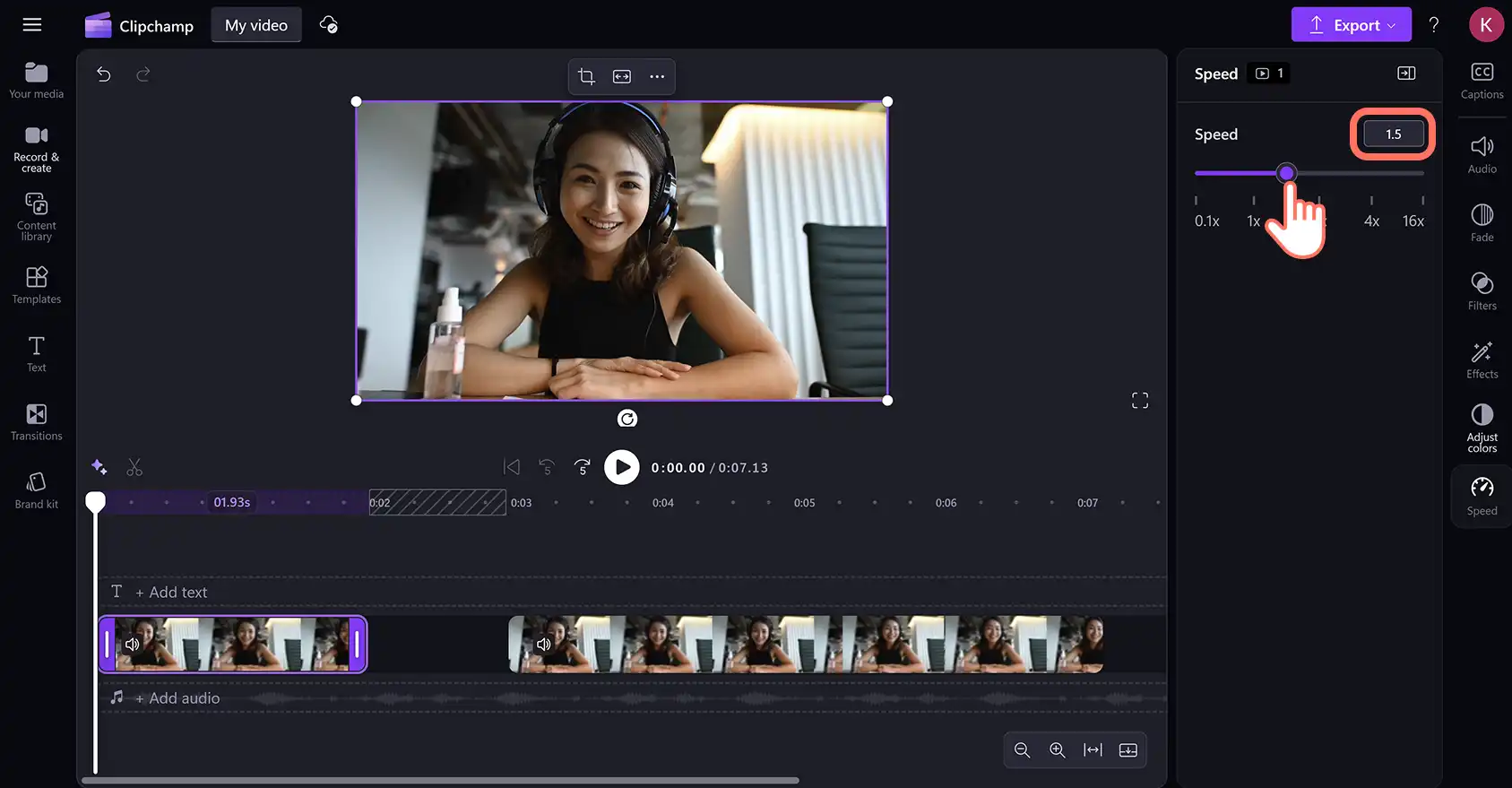Viewport: 1512px width, 788px height.
Task: Open Adjust colors panel
Action: (x=1482, y=428)
